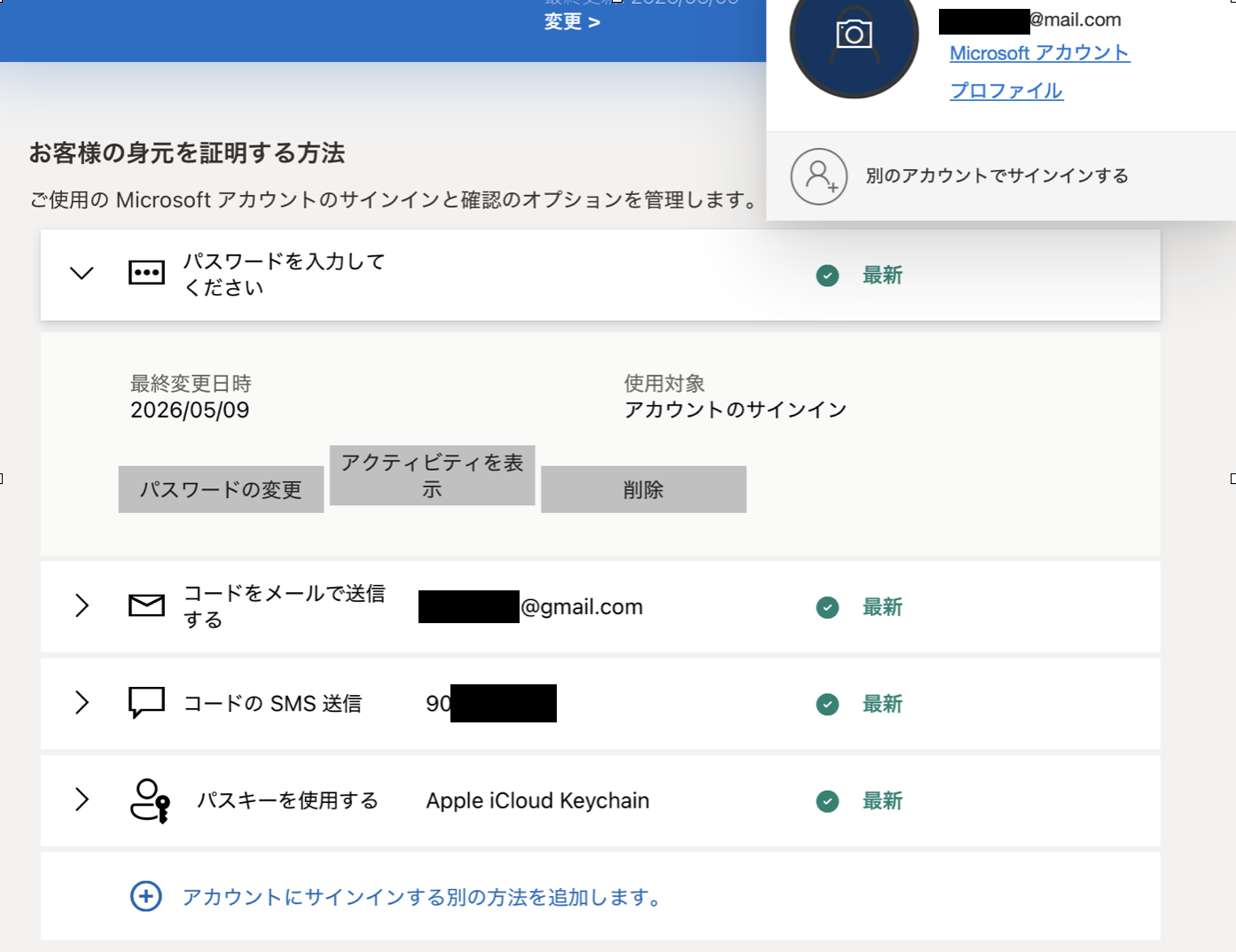
Task: Click the パスワードの変更 button
Action: pos(221,489)
